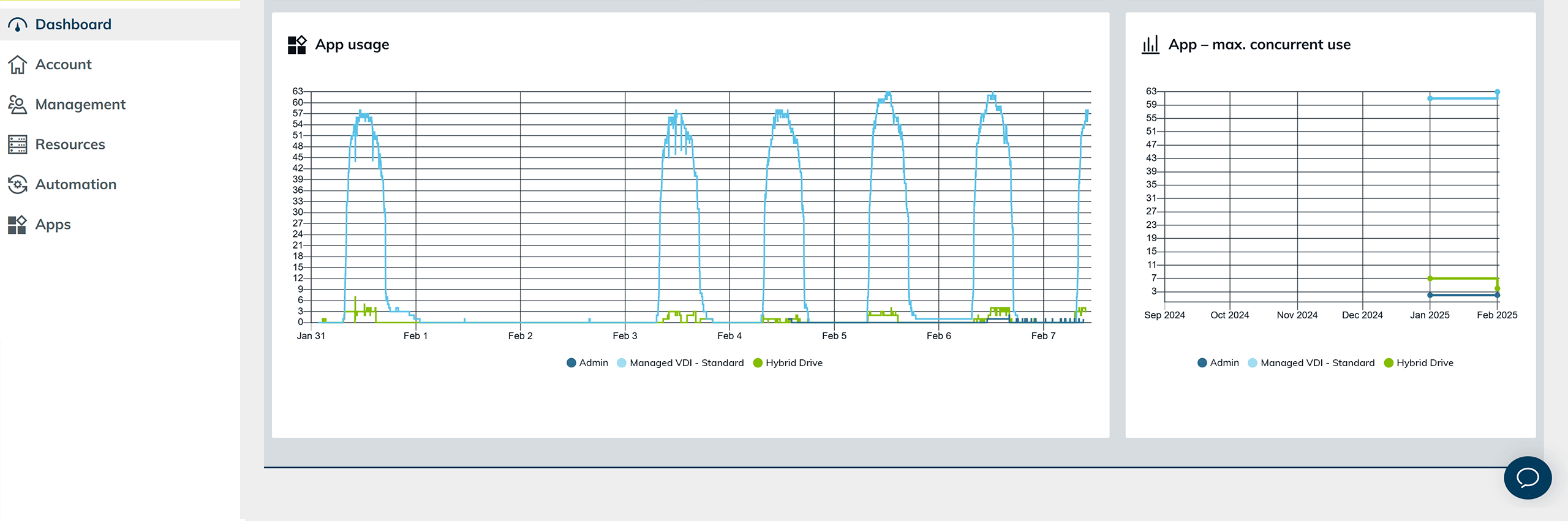
Task: Click the Account house icon
Action: click(x=17, y=64)
